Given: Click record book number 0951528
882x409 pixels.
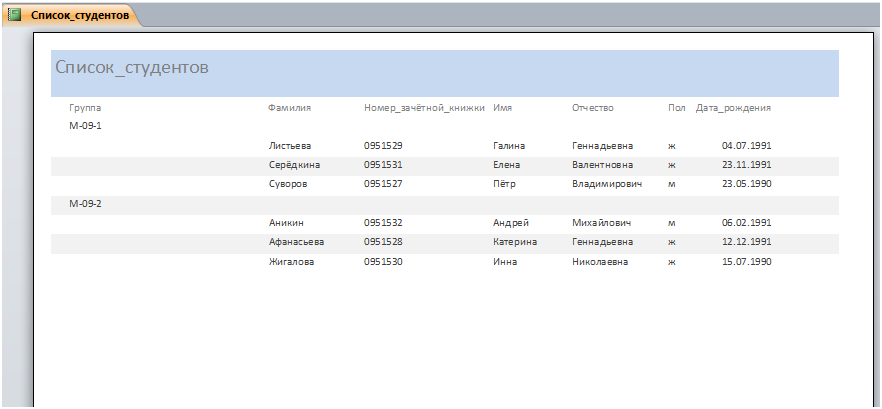Looking at the screenshot, I should (x=383, y=242).
